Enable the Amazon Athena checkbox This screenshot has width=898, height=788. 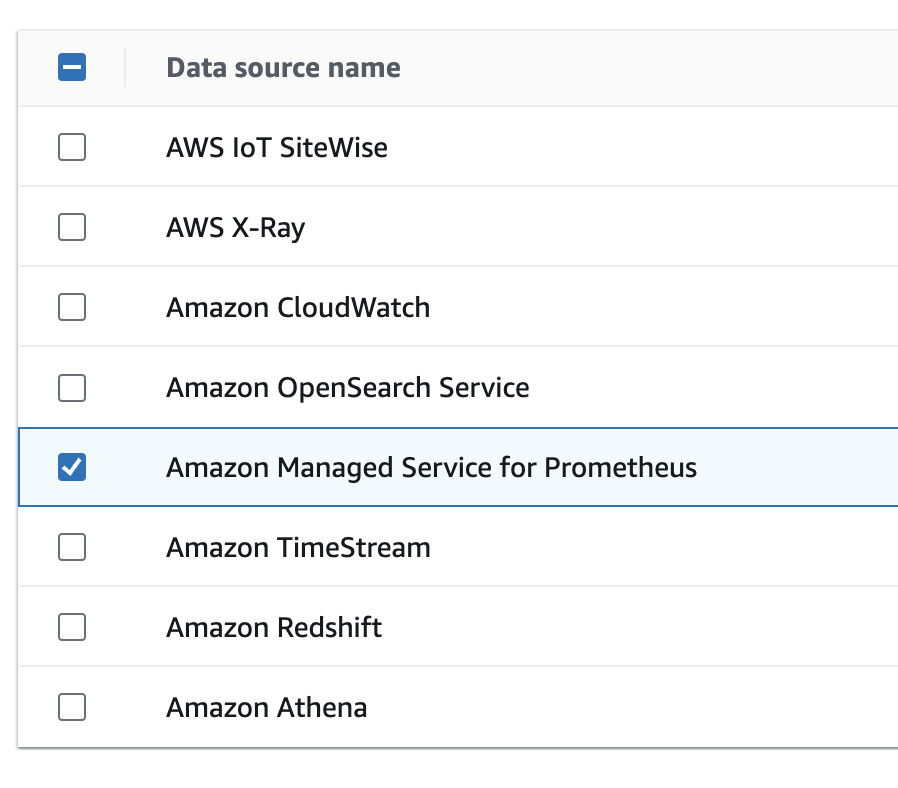pyautogui.click(x=72, y=707)
